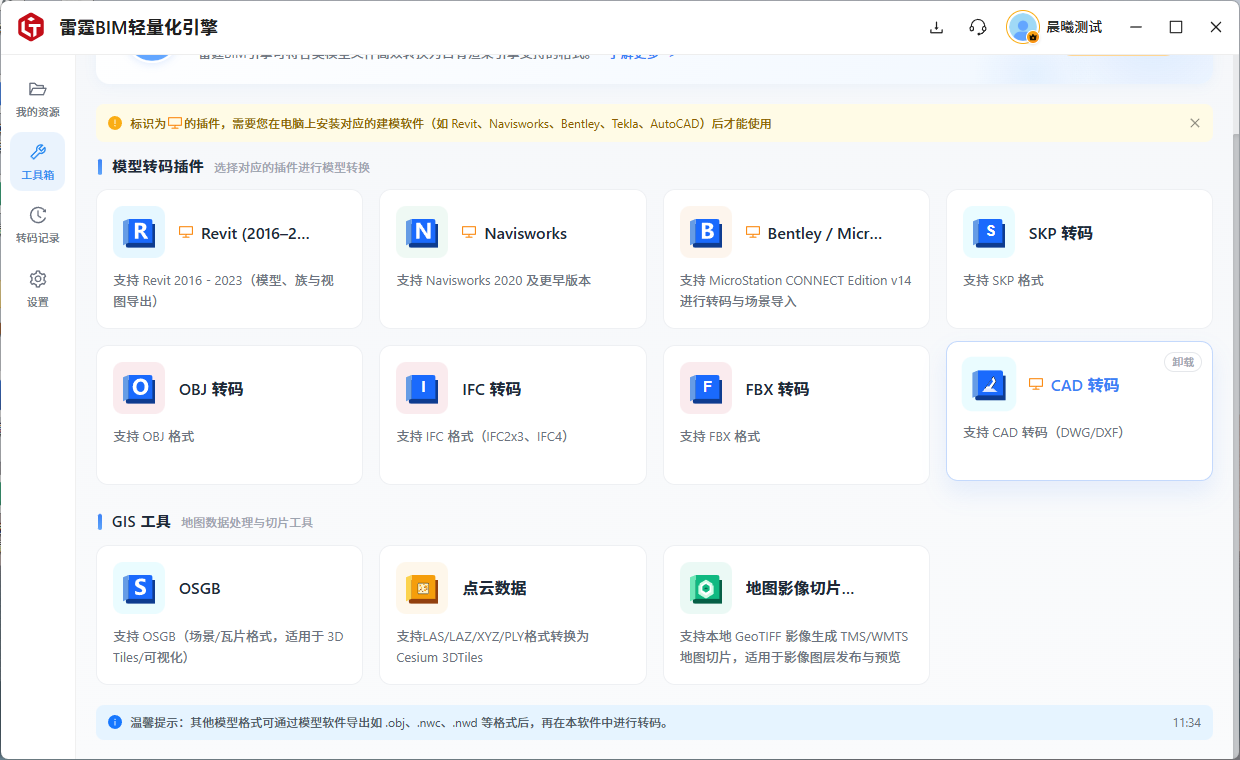
Task: Open the 我的资源 folder sidebar item
Action: pyautogui.click(x=38, y=99)
